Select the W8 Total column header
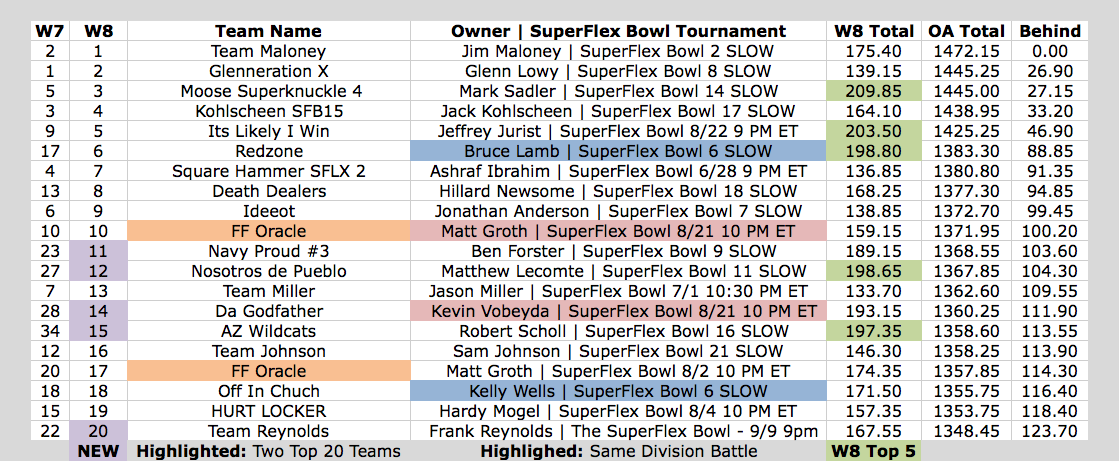 [874, 31]
